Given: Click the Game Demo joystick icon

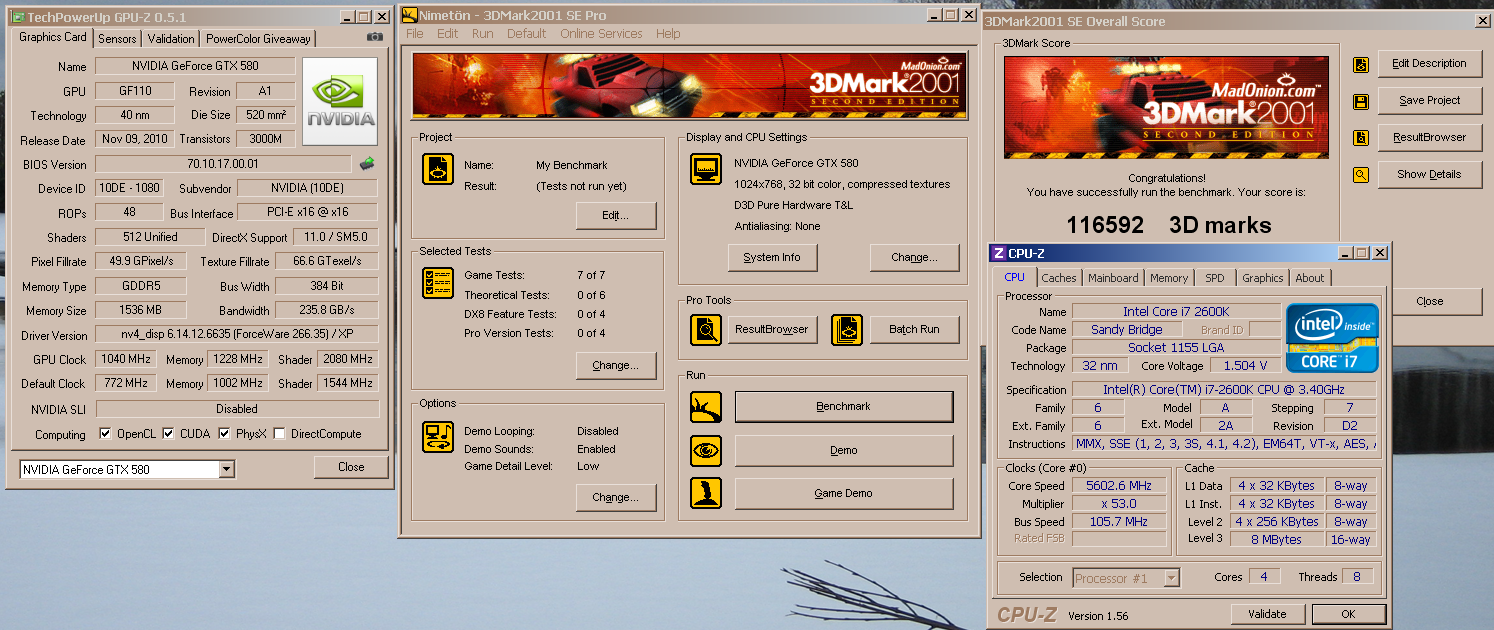Looking at the screenshot, I should tap(706, 493).
